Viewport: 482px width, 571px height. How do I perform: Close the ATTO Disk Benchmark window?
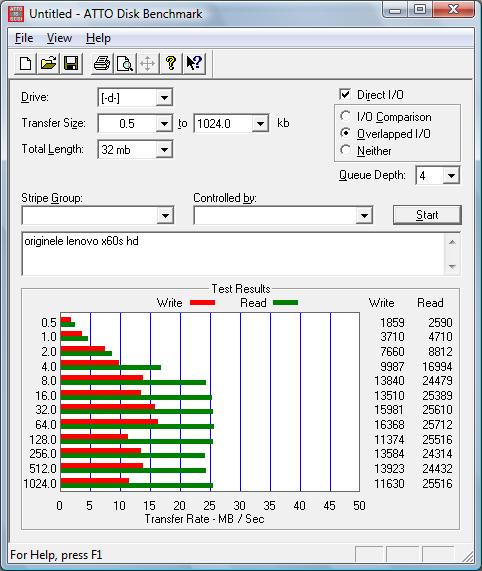pos(454,10)
